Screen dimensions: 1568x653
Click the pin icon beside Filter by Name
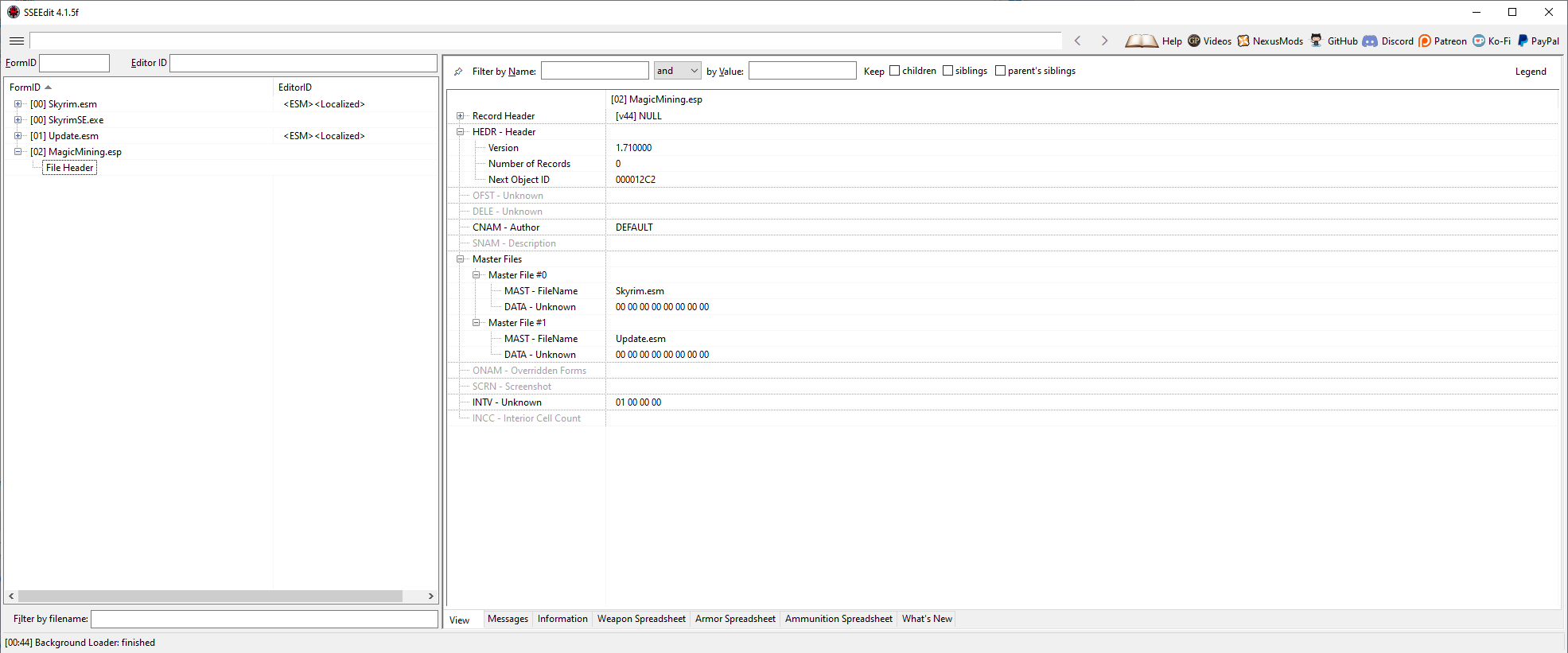pyautogui.click(x=459, y=72)
